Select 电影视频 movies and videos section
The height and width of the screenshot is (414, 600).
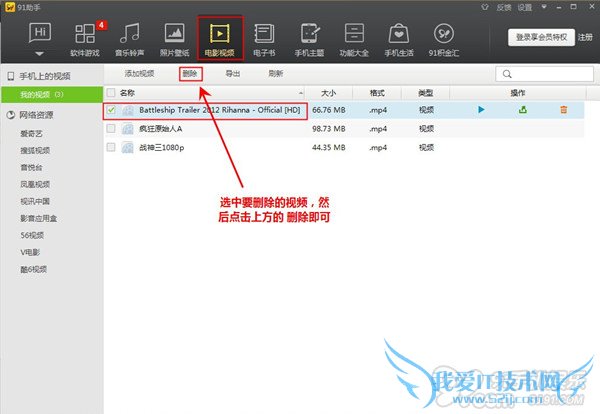coord(220,38)
